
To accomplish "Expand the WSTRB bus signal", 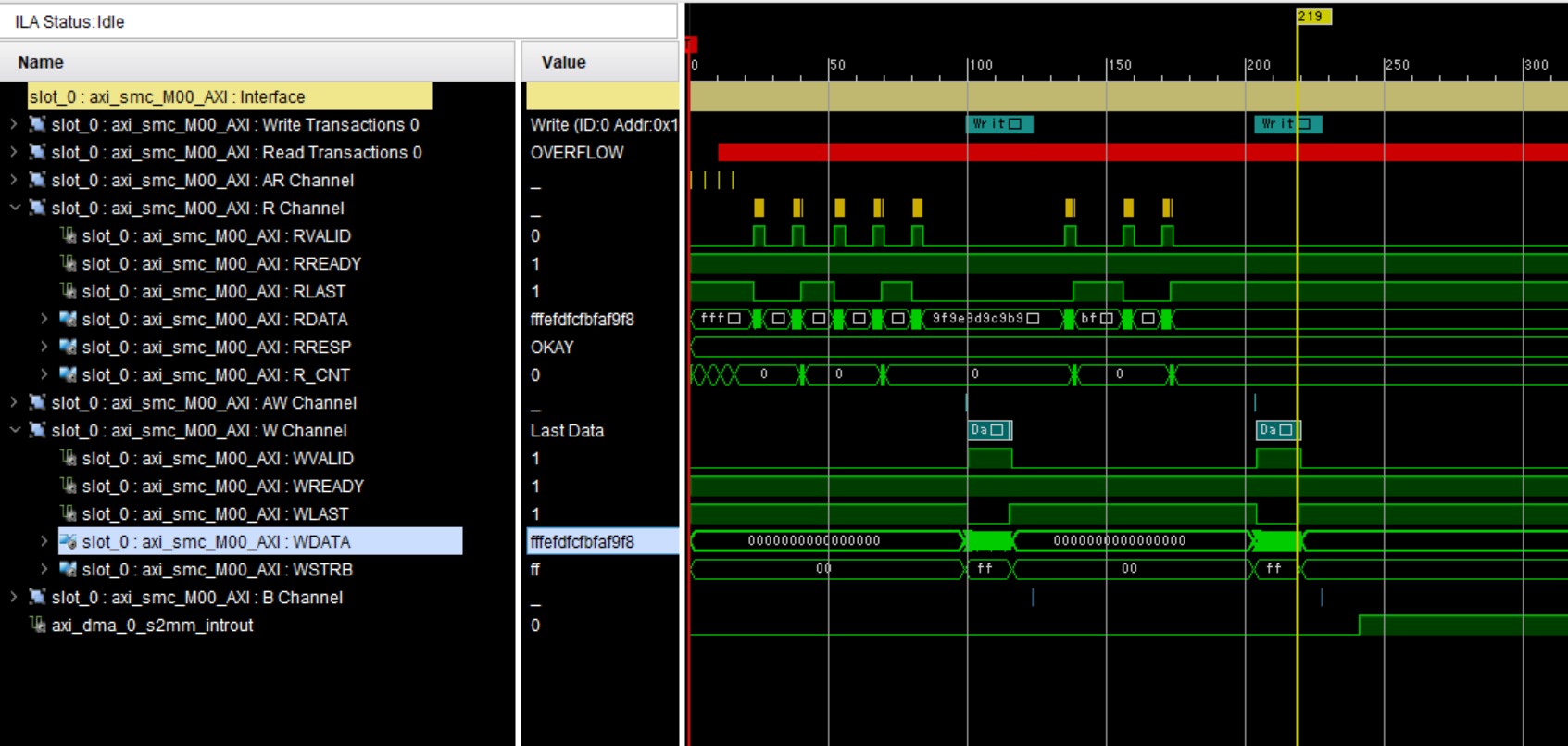I will (44, 569).
